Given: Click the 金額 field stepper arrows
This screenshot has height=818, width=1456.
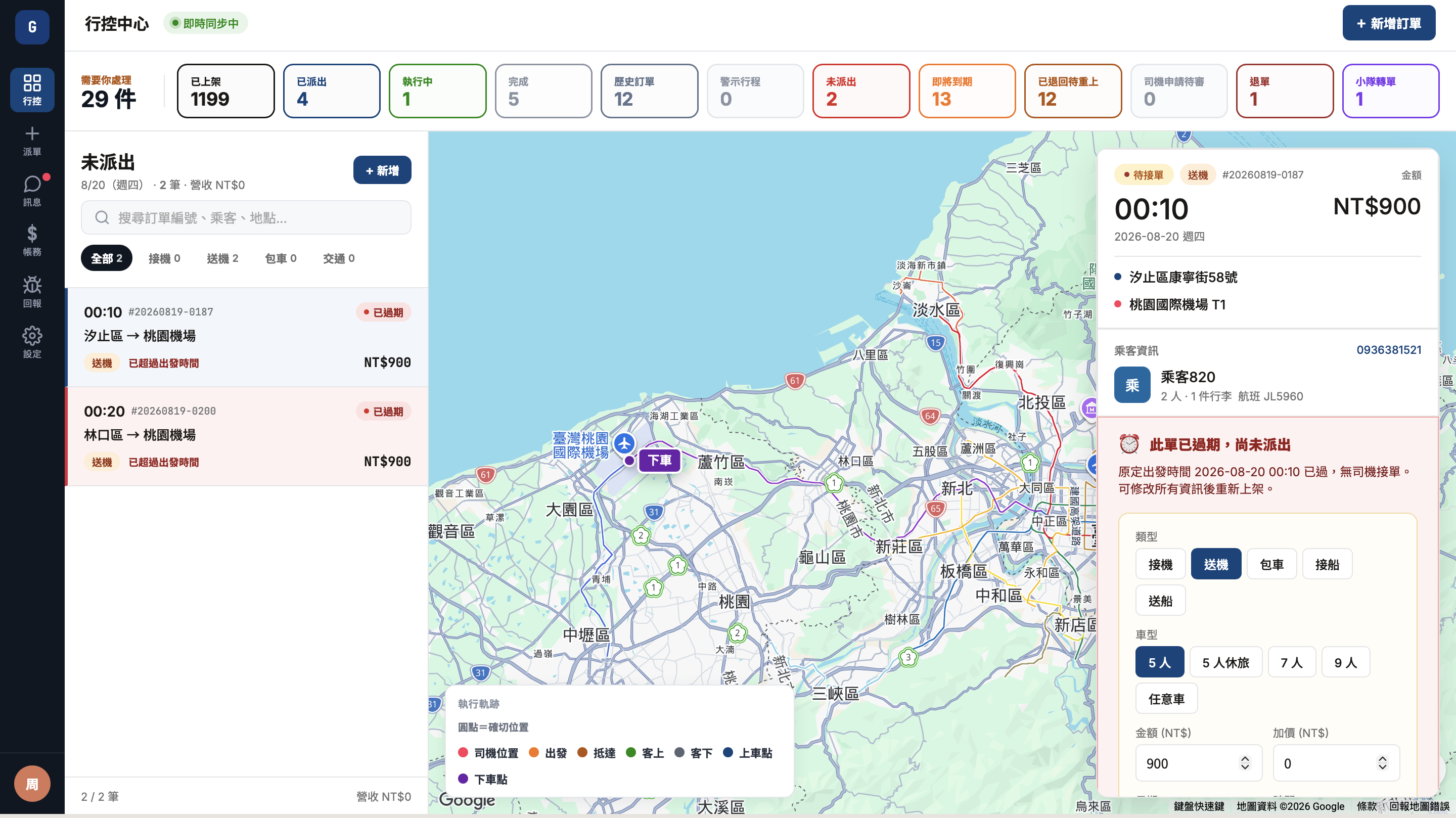Looking at the screenshot, I should point(1245,763).
